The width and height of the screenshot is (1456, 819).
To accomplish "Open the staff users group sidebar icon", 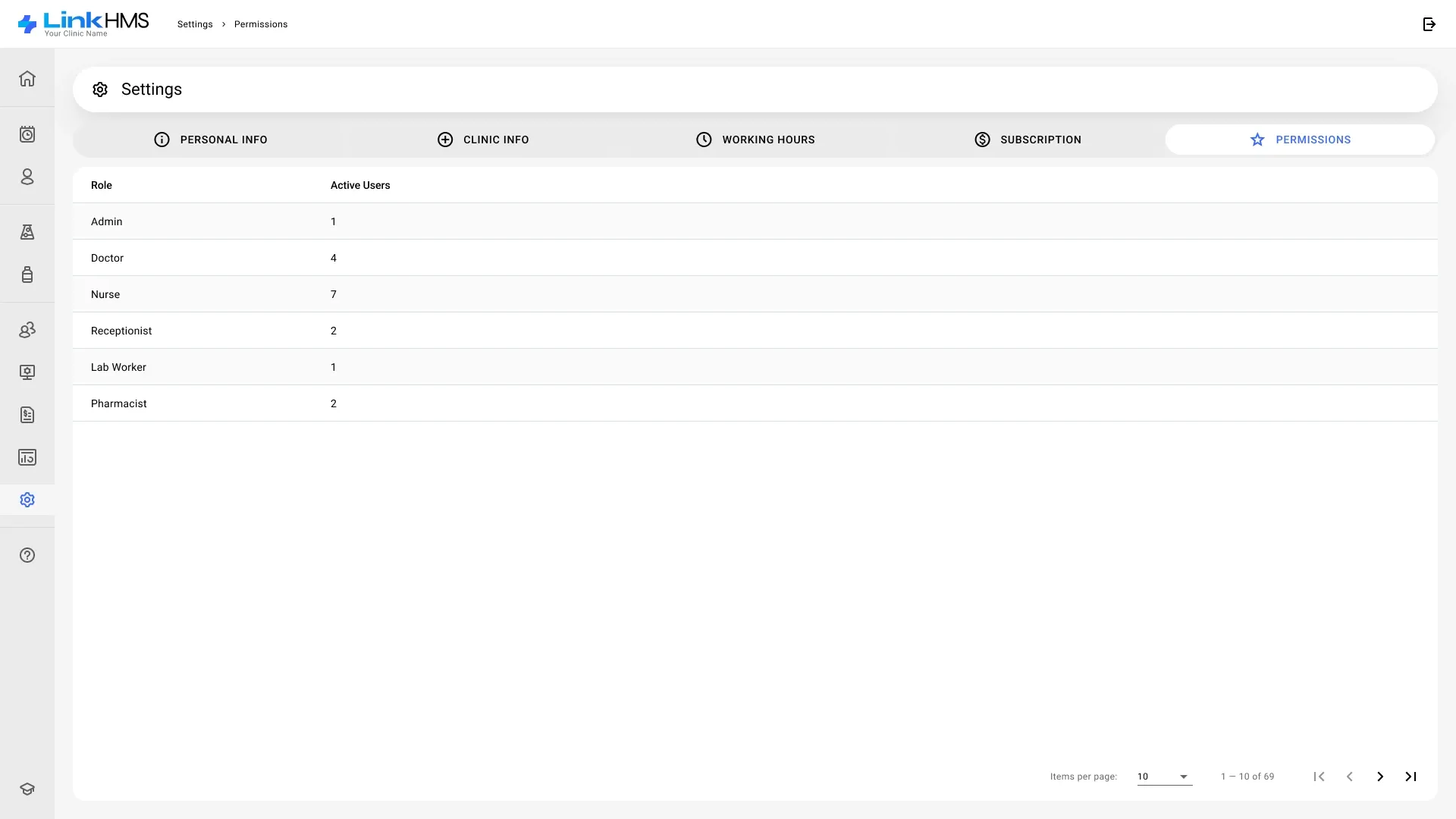I will click(x=27, y=330).
